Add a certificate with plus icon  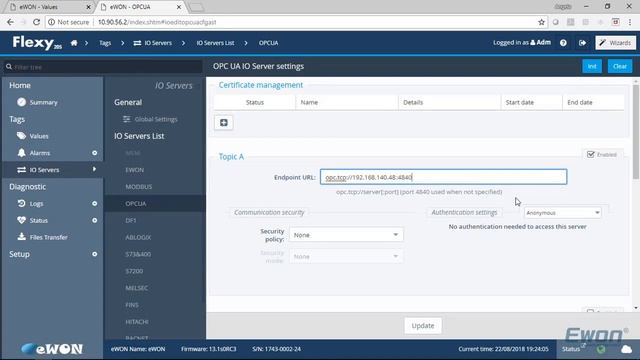(x=224, y=122)
